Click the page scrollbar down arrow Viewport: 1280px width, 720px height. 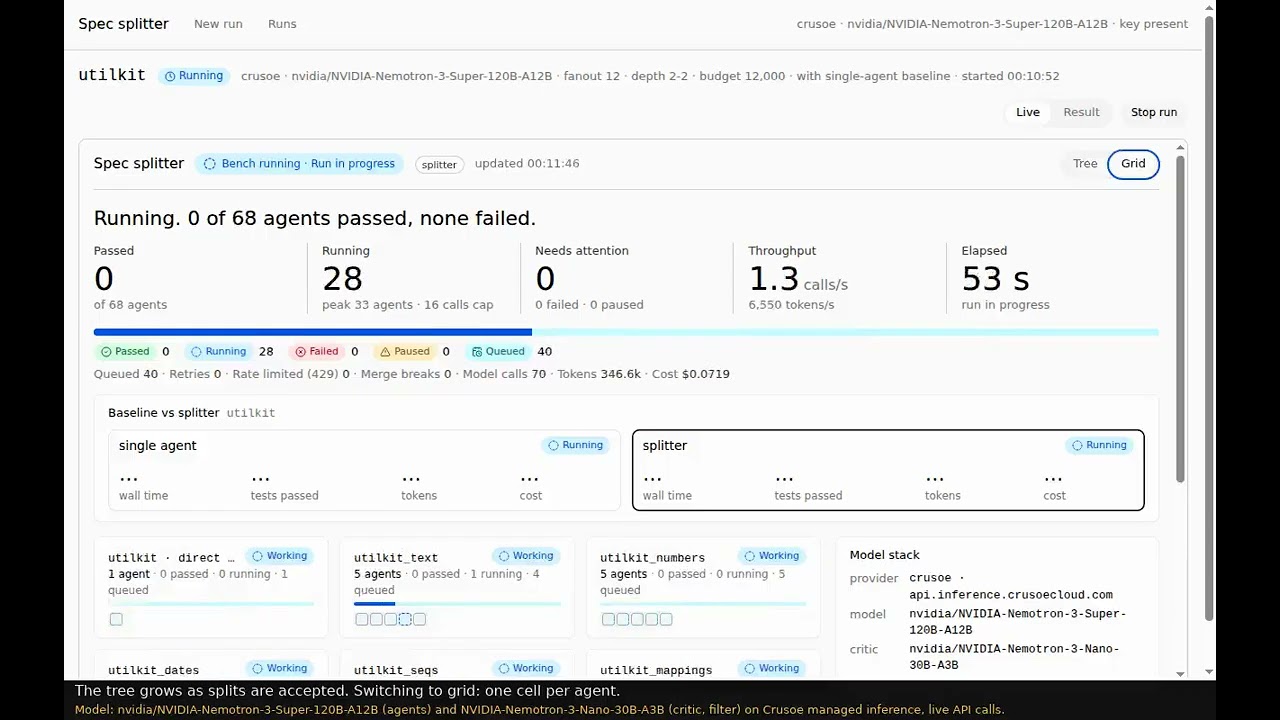coord(1210,673)
